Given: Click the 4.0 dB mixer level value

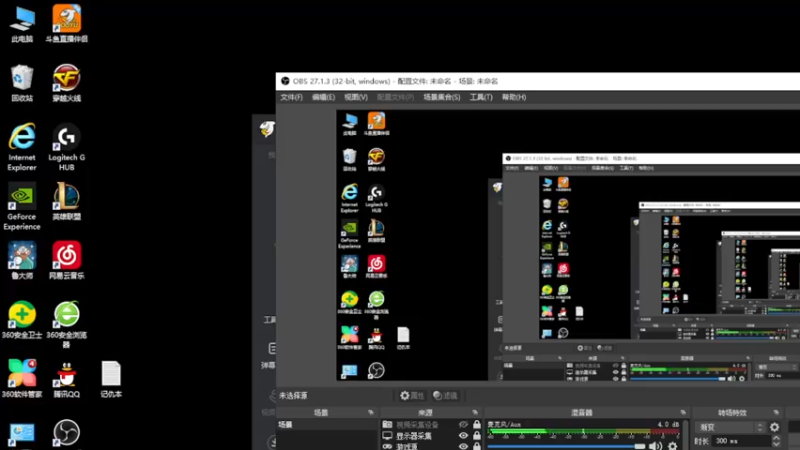Looking at the screenshot, I should (668, 424).
